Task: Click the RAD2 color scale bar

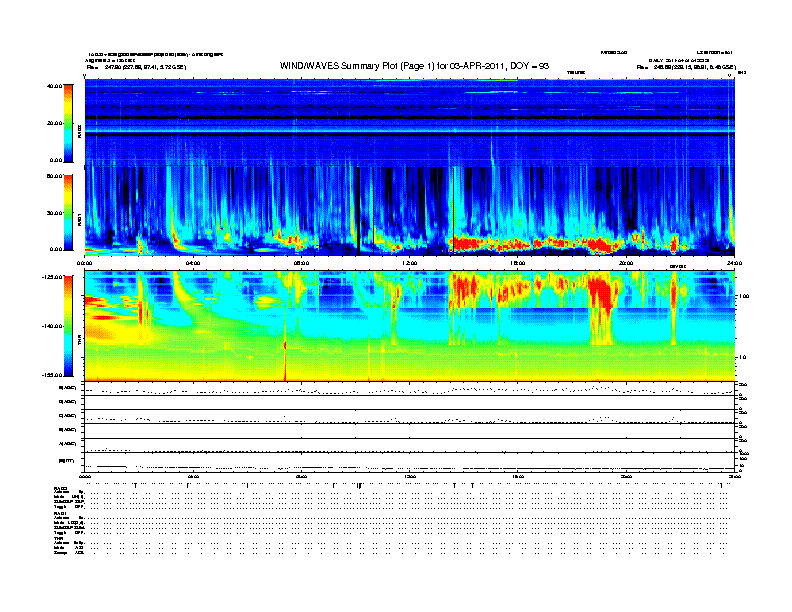Action: pyautogui.click(x=68, y=123)
